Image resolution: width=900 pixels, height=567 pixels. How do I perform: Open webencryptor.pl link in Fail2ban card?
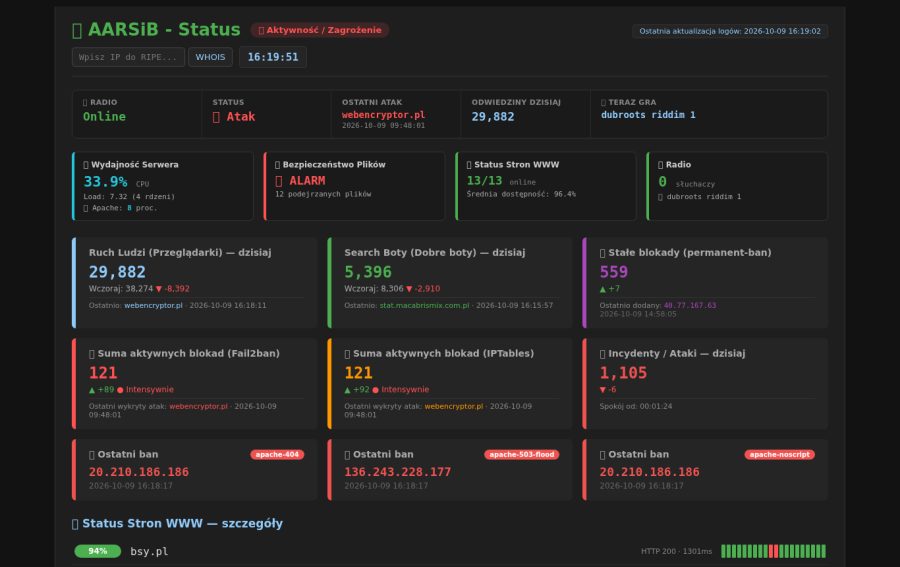198,406
